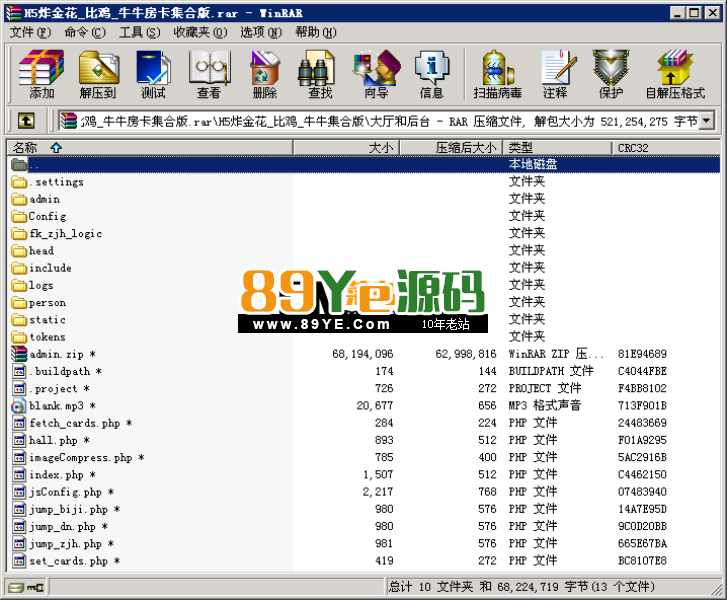Select file jump_zjh.php
This screenshot has height=600, width=727.
[x=364, y=543]
